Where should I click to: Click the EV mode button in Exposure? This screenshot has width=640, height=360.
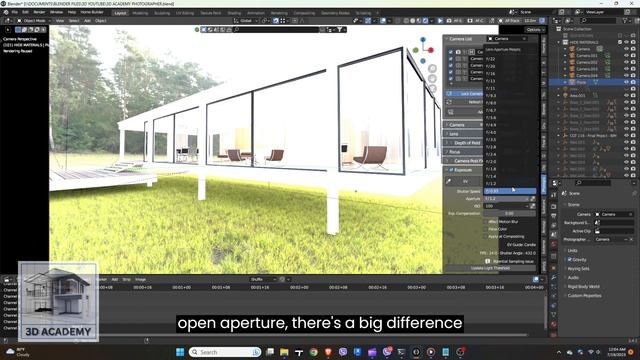(x=465, y=181)
